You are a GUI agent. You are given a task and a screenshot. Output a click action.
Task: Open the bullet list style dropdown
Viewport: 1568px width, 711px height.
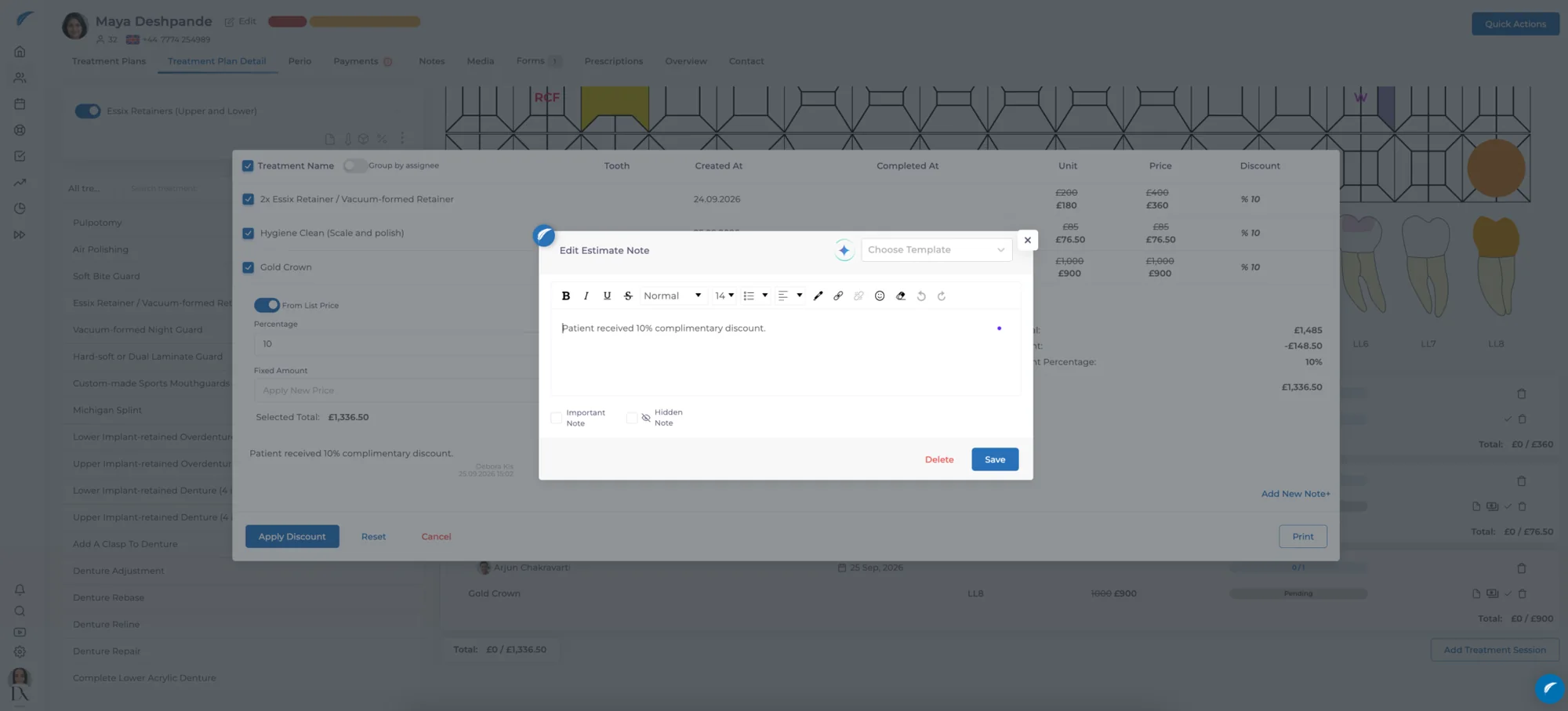click(756, 296)
